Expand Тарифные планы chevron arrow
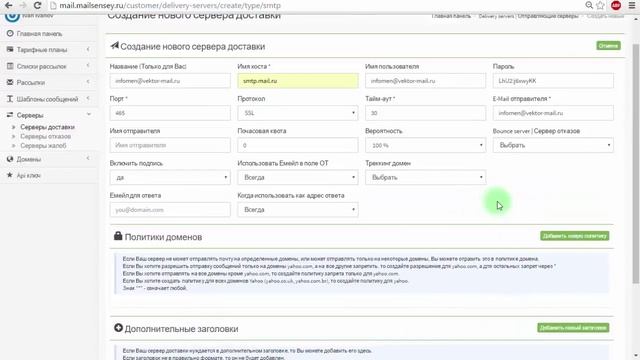Screen dimensions: 640x360 pos(88,49)
